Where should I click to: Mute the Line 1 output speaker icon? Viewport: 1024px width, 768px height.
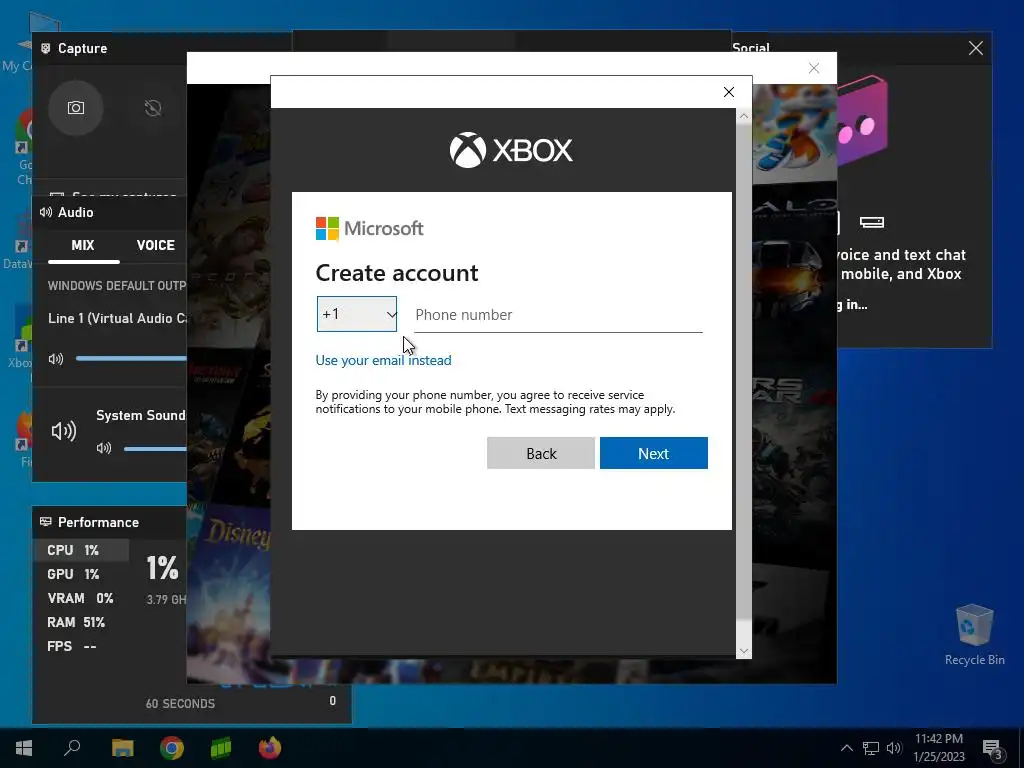click(x=56, y=359)
